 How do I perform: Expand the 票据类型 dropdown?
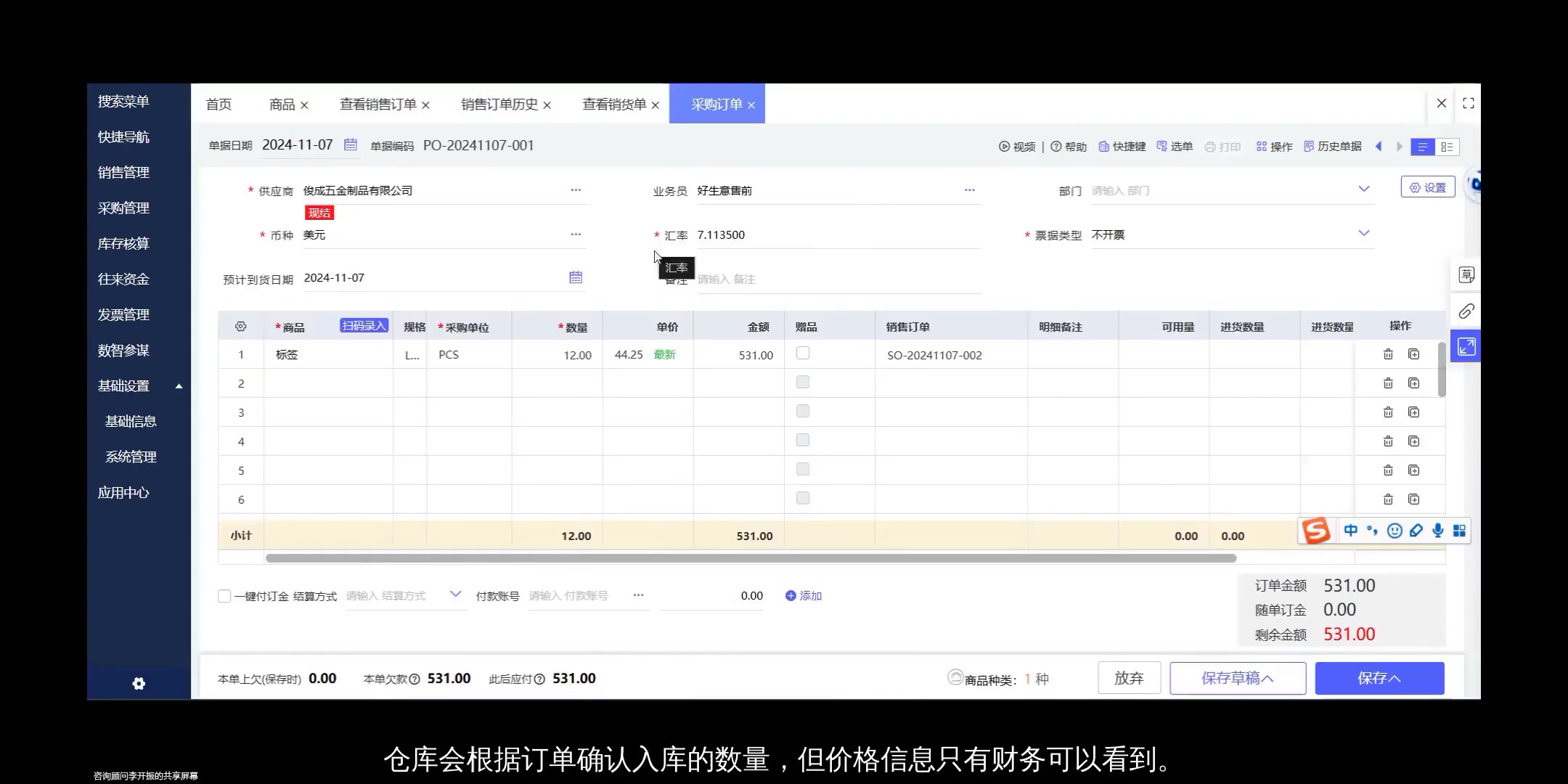point(1363,234)
